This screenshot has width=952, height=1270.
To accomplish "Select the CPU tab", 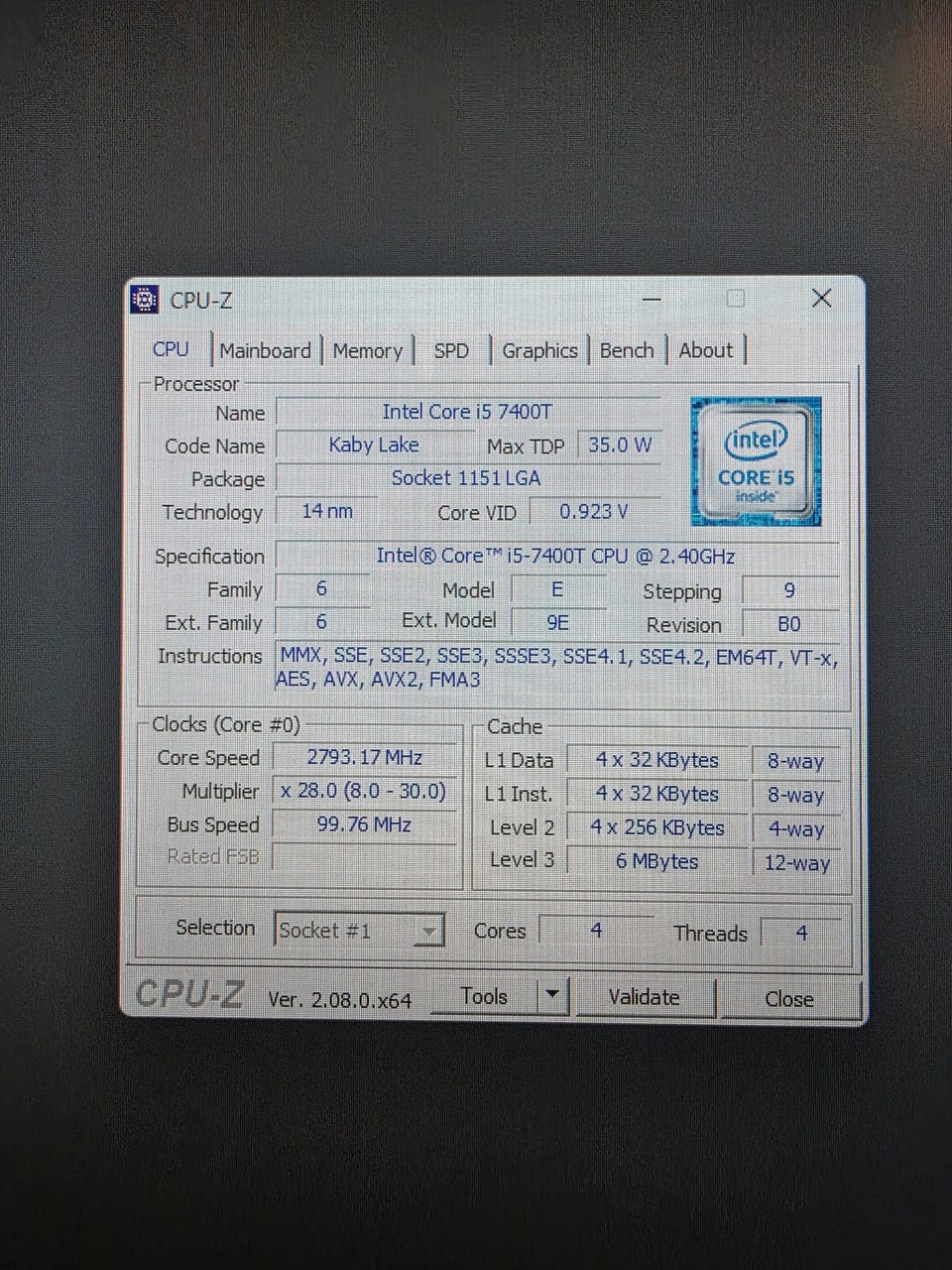I will tap(171, 349).
